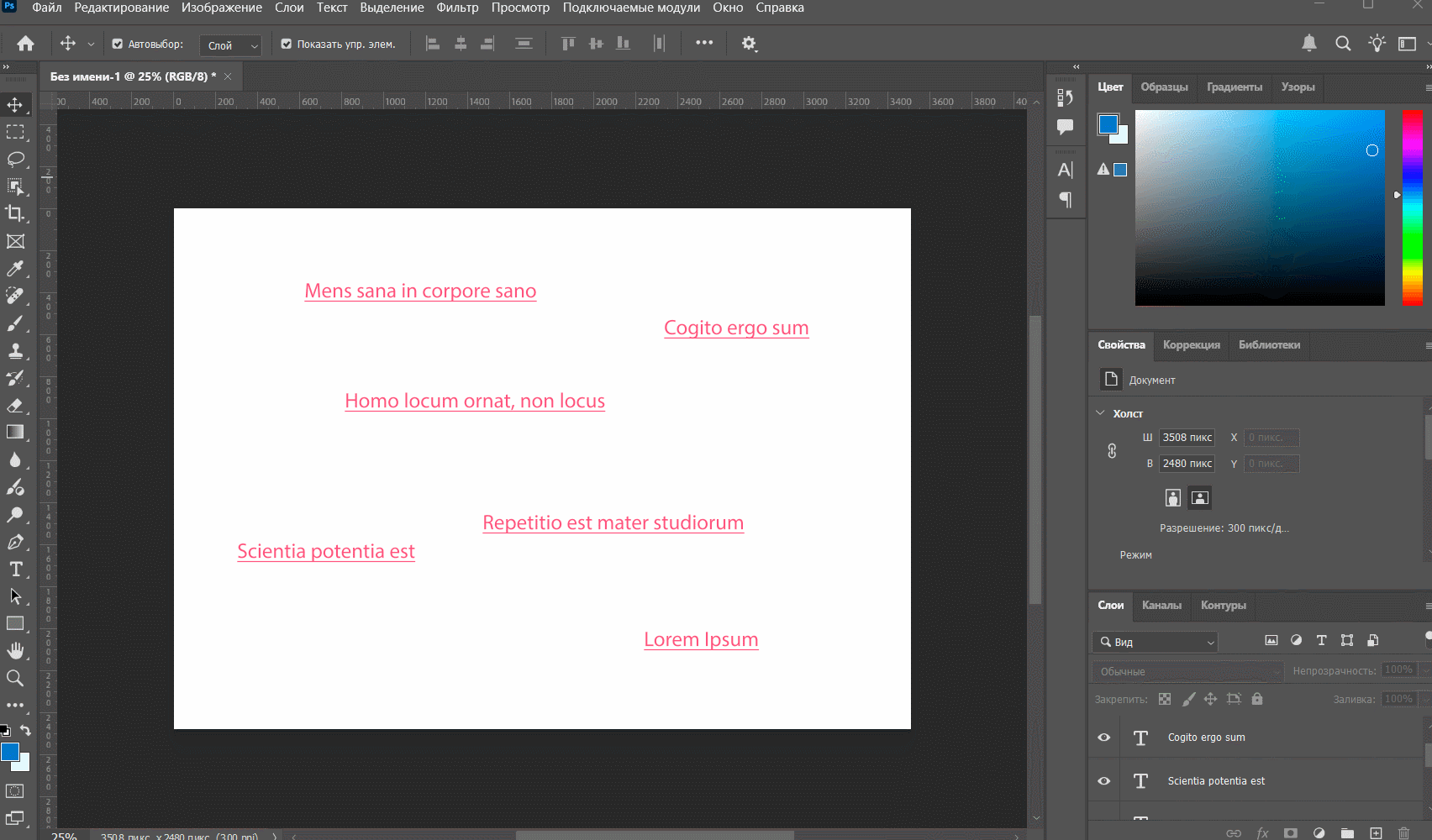This screenshot has width=1432, height=840.
Task: Open the Вид layer filter dropdown
Action: point(1156,642)
